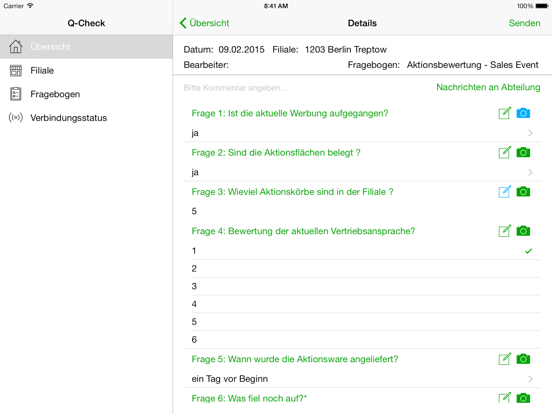
Task: Open Nachrichten an Abteilung
Action: point(488,87)
